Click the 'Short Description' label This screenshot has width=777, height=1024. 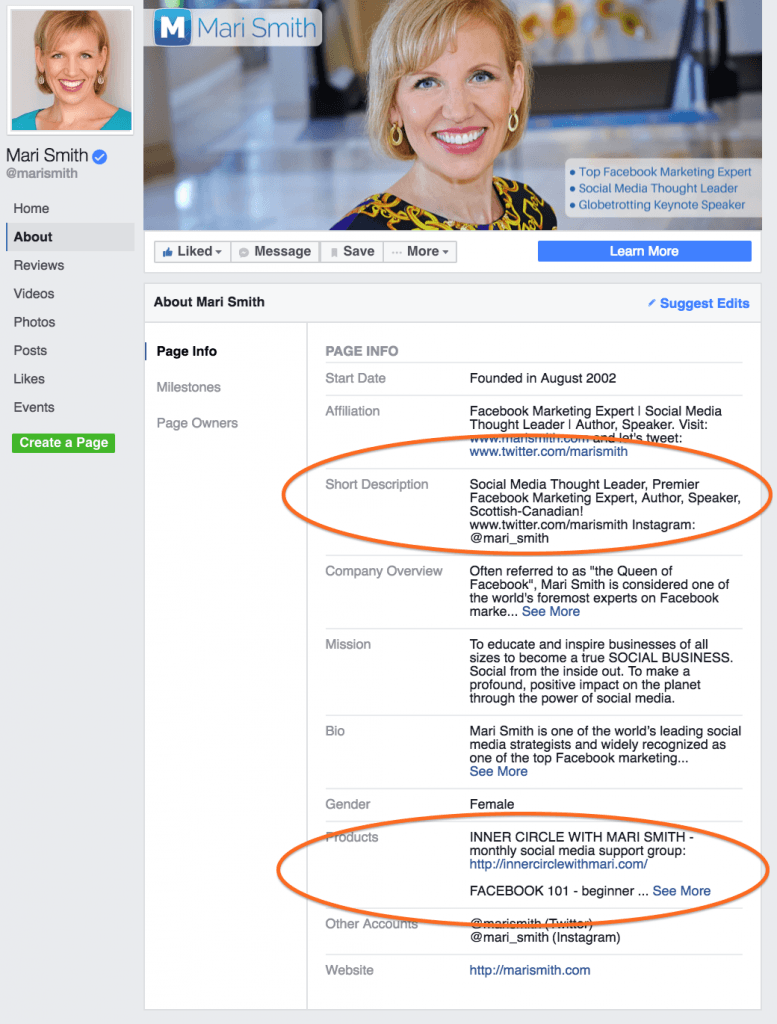pos(377,485)
